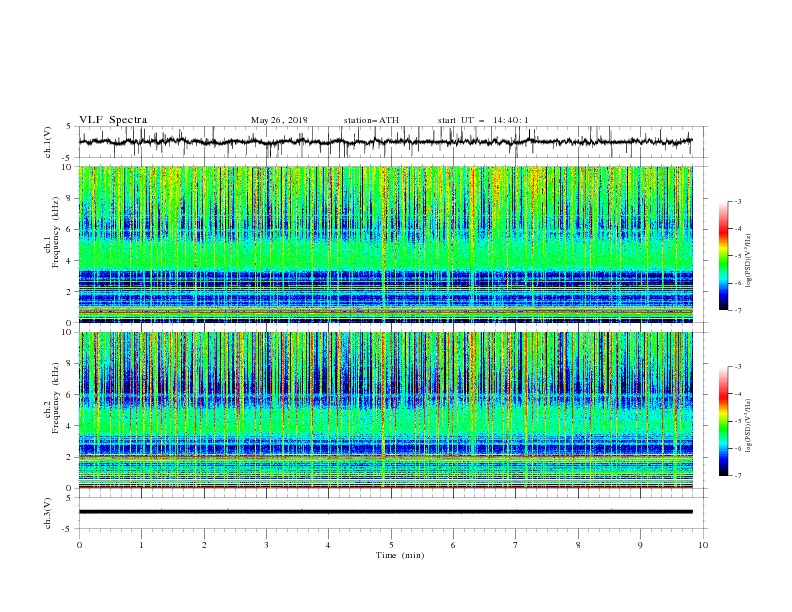Select the date text "May 26, 2018"
The height and width of the screenshot is (612, 792).
point(279,120)
